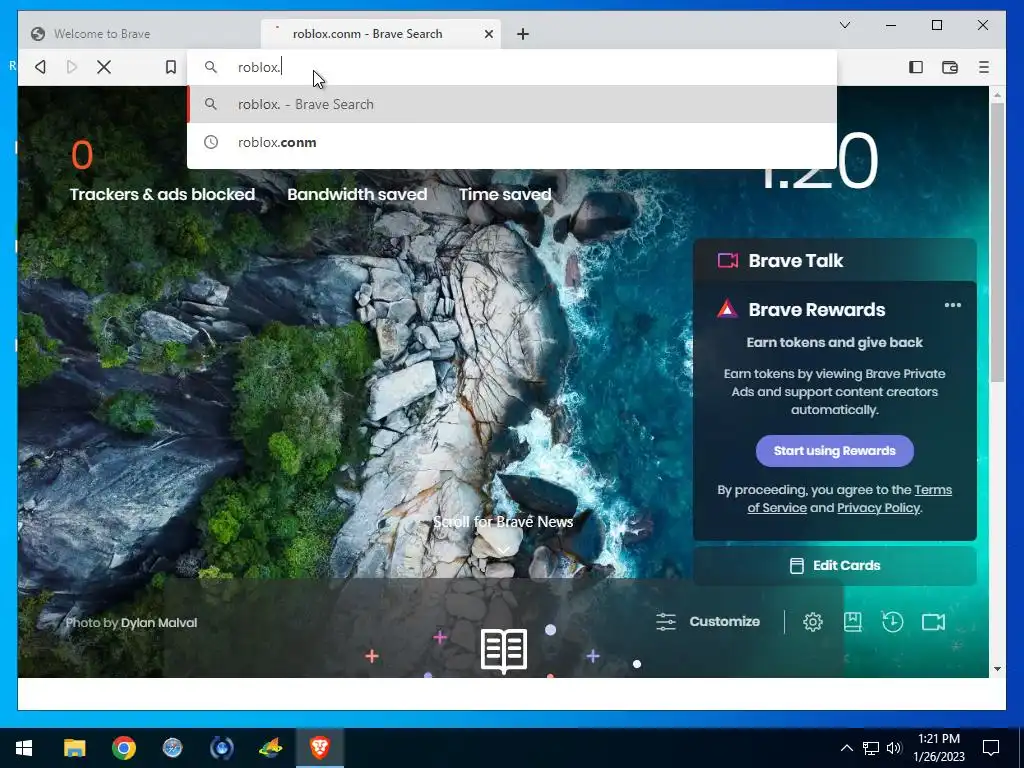
Task: Click scrollbar down arrow
Action: [997, 669]
